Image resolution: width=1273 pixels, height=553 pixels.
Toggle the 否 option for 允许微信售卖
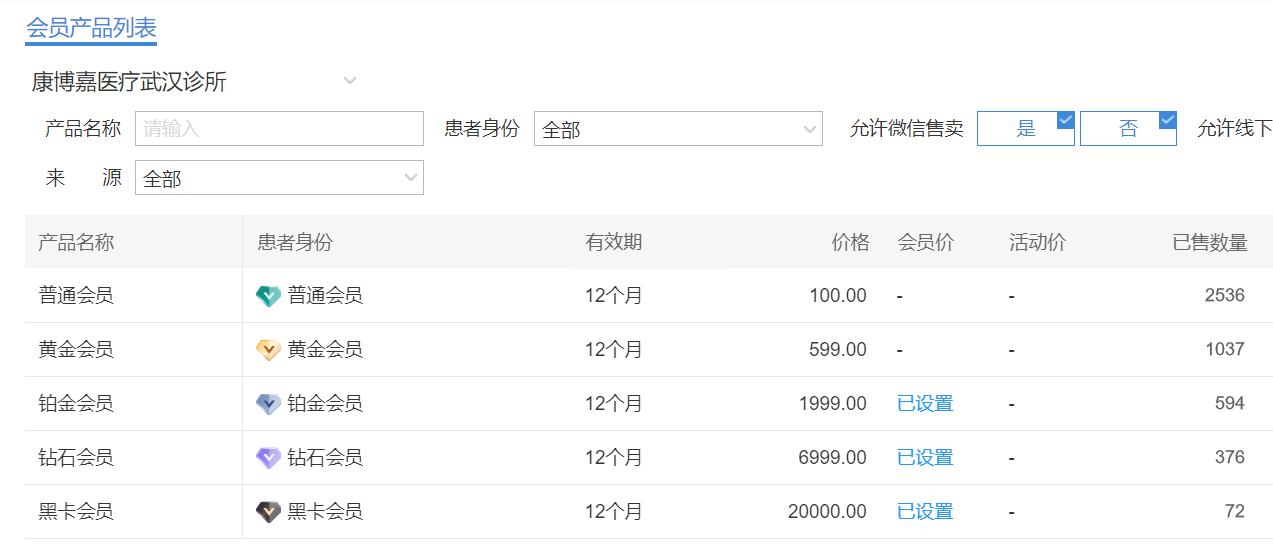[x=1127, y=129]
